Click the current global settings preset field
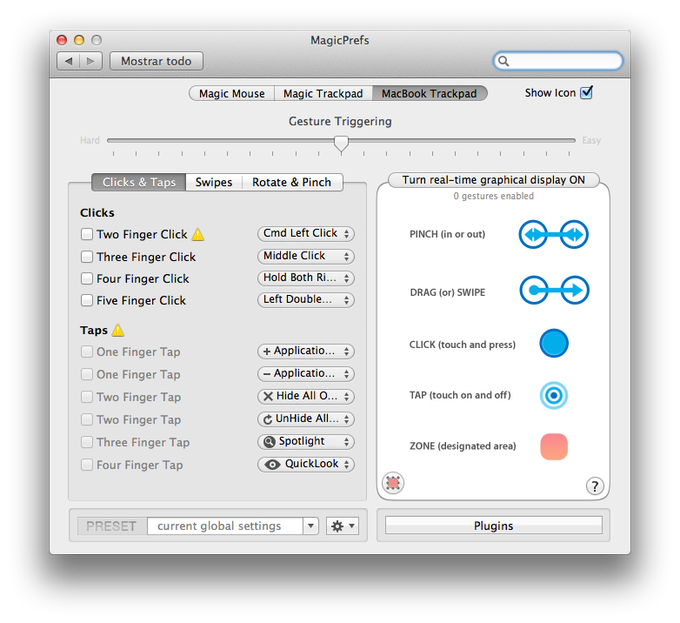 coord(225,526)
